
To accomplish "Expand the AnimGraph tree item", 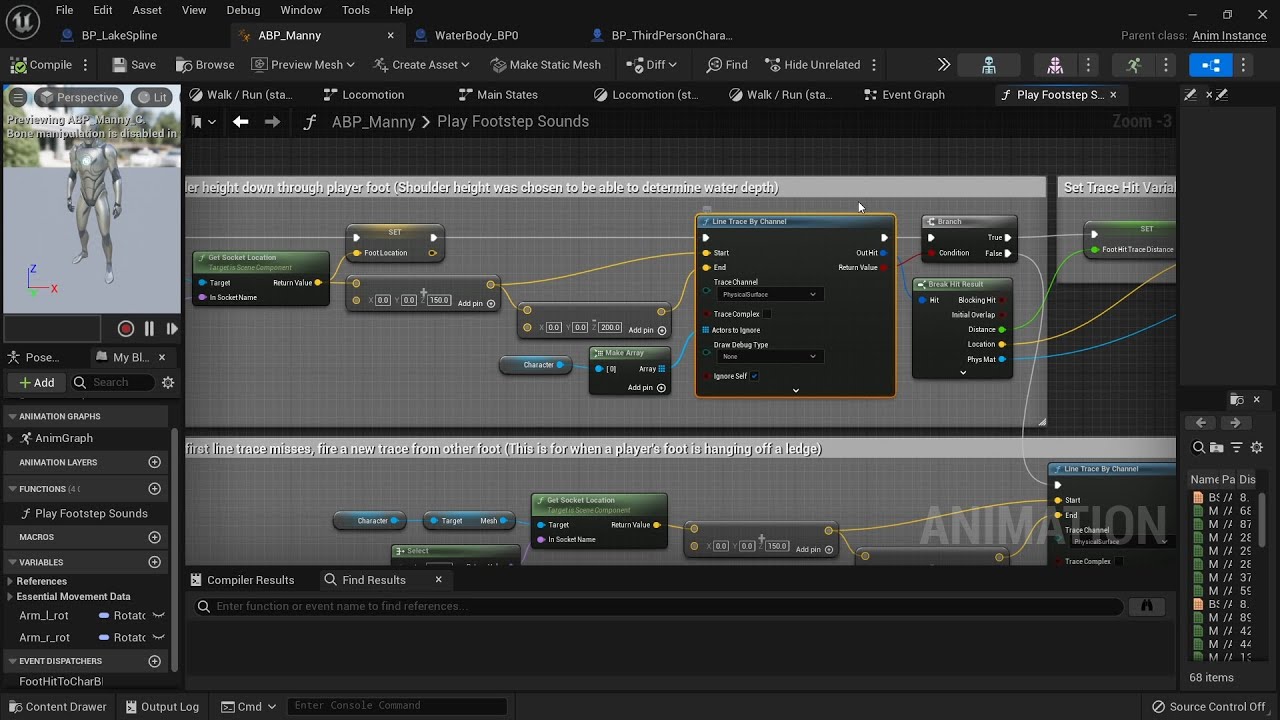I will click(11, 438).
